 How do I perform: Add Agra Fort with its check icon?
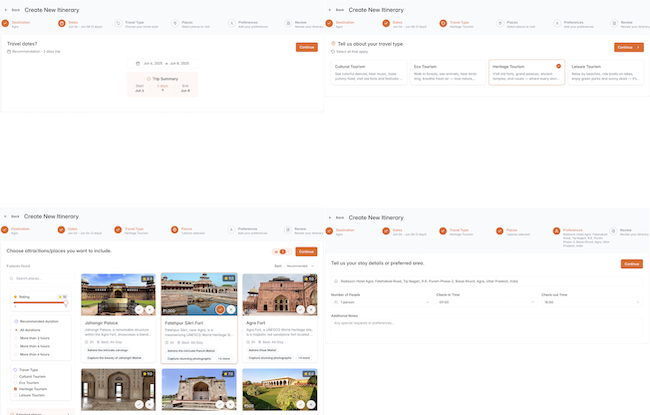tap(300, 310)
